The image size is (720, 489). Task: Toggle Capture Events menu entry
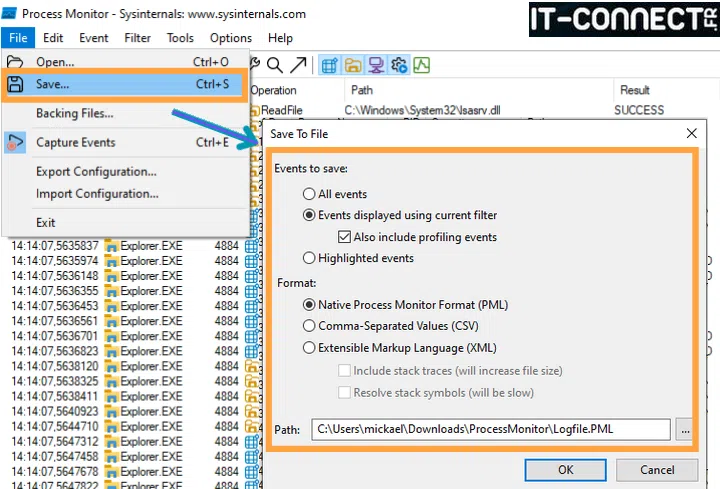[x=124, y=142]
